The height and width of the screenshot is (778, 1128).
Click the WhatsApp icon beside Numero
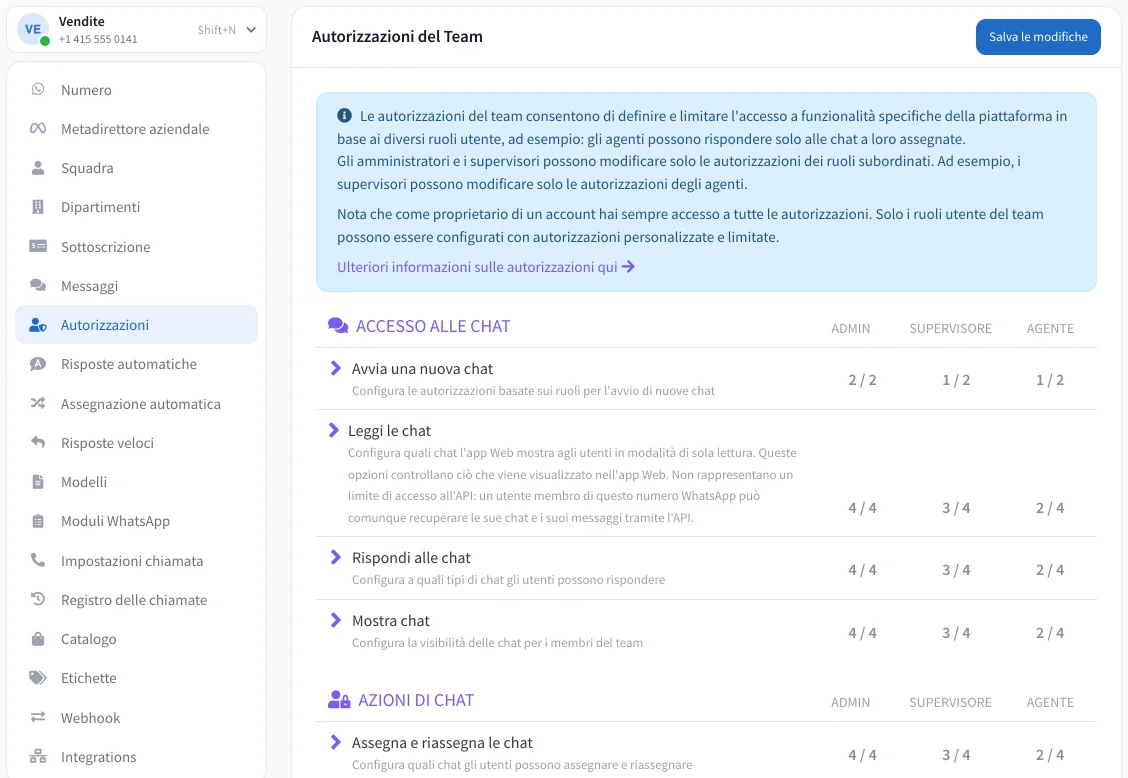(x=38, y=89)
